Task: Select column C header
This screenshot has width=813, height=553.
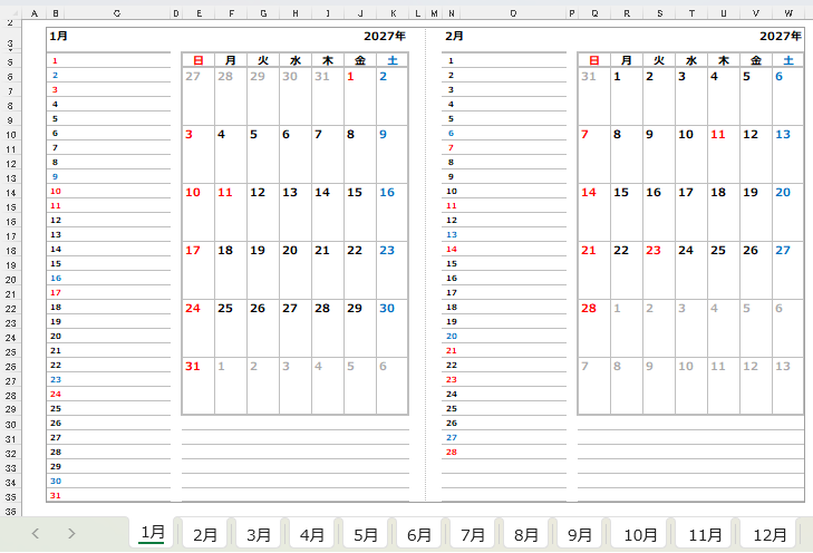Action: (x=117, y=13)
